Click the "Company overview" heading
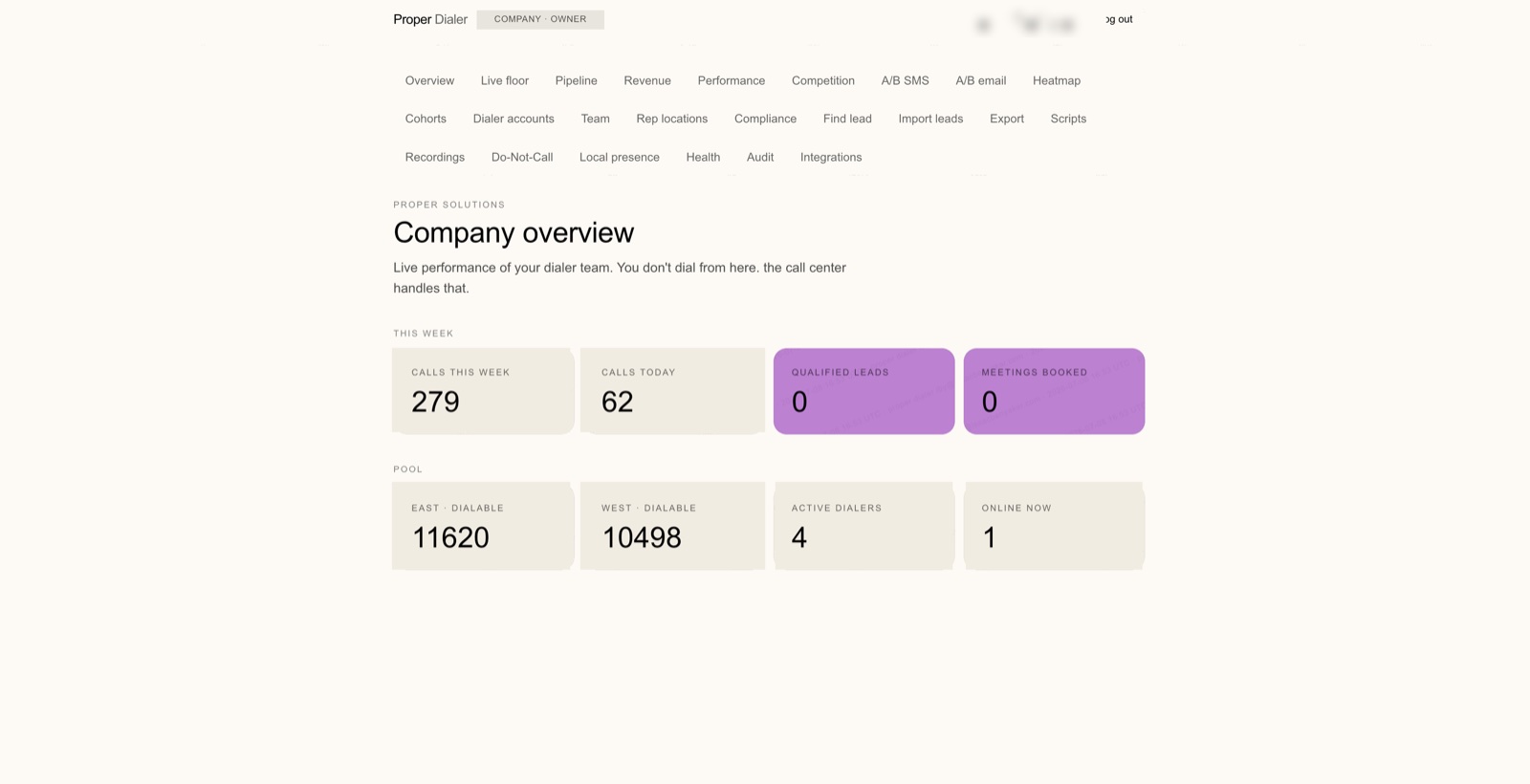The image size is (1530, 784). pyautogui.click(x=514, y=232)
